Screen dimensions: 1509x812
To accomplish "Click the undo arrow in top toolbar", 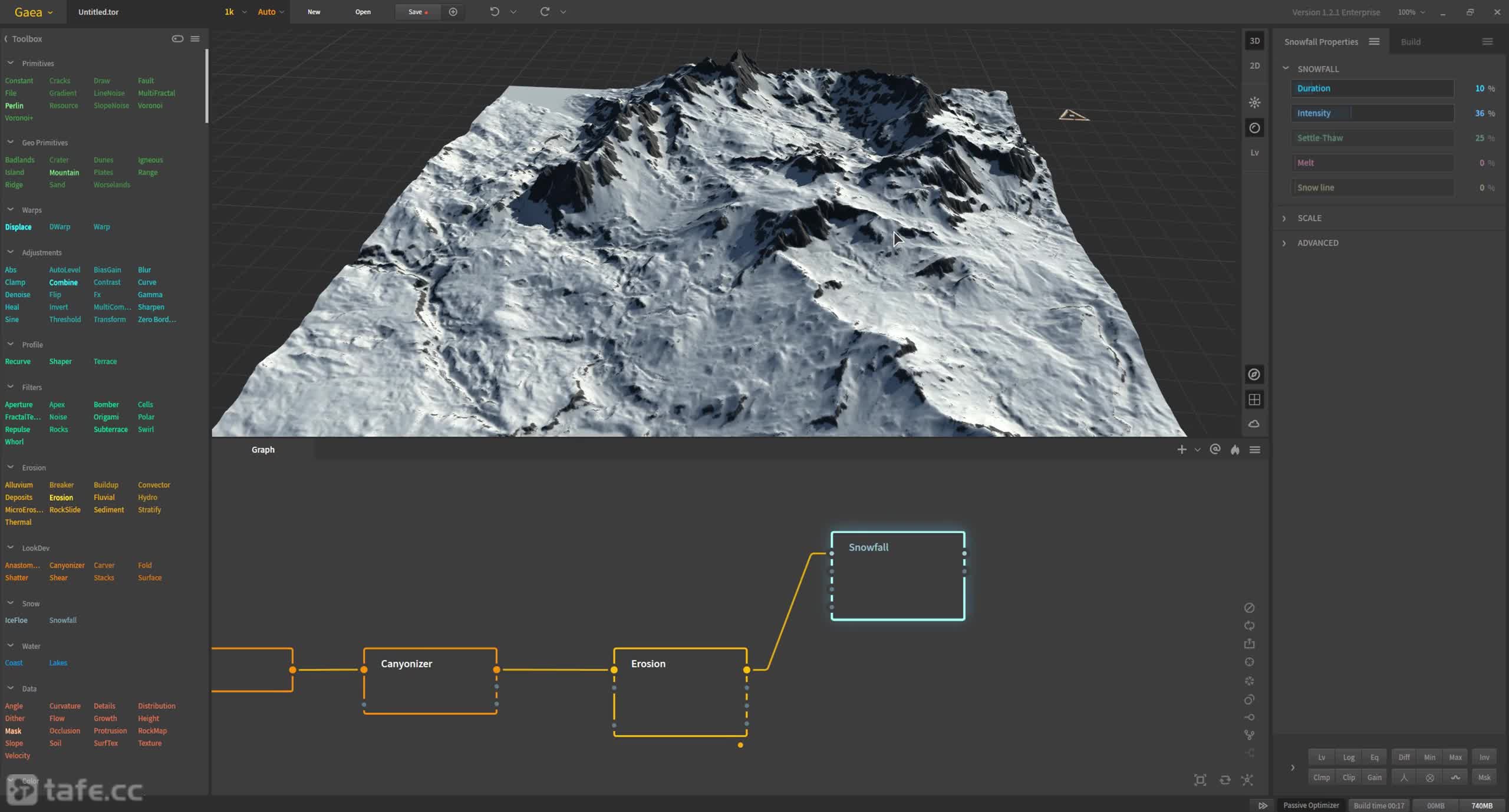I will pos(495,12).
